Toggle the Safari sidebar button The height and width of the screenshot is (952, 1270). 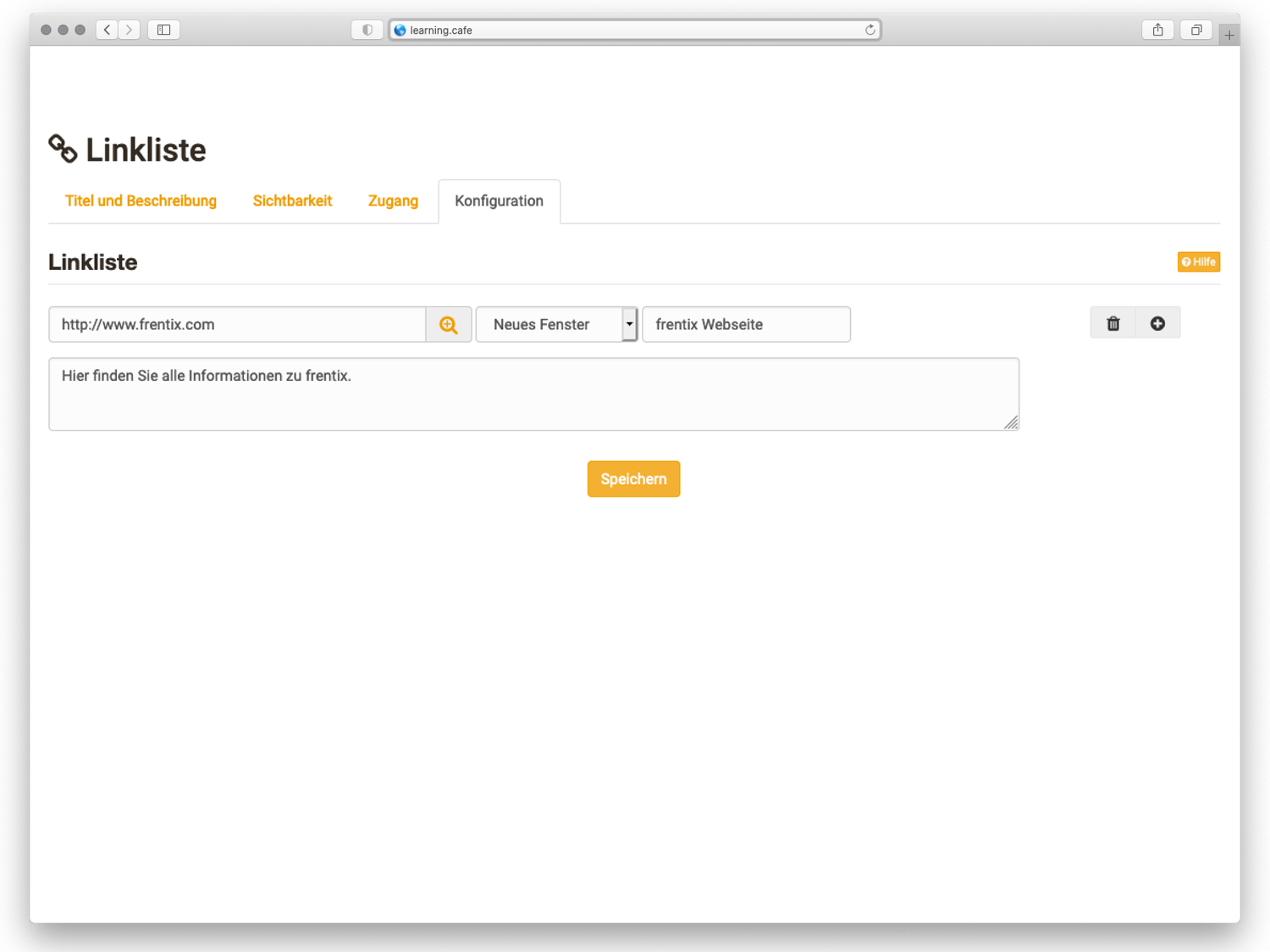[x=164, y=30]
